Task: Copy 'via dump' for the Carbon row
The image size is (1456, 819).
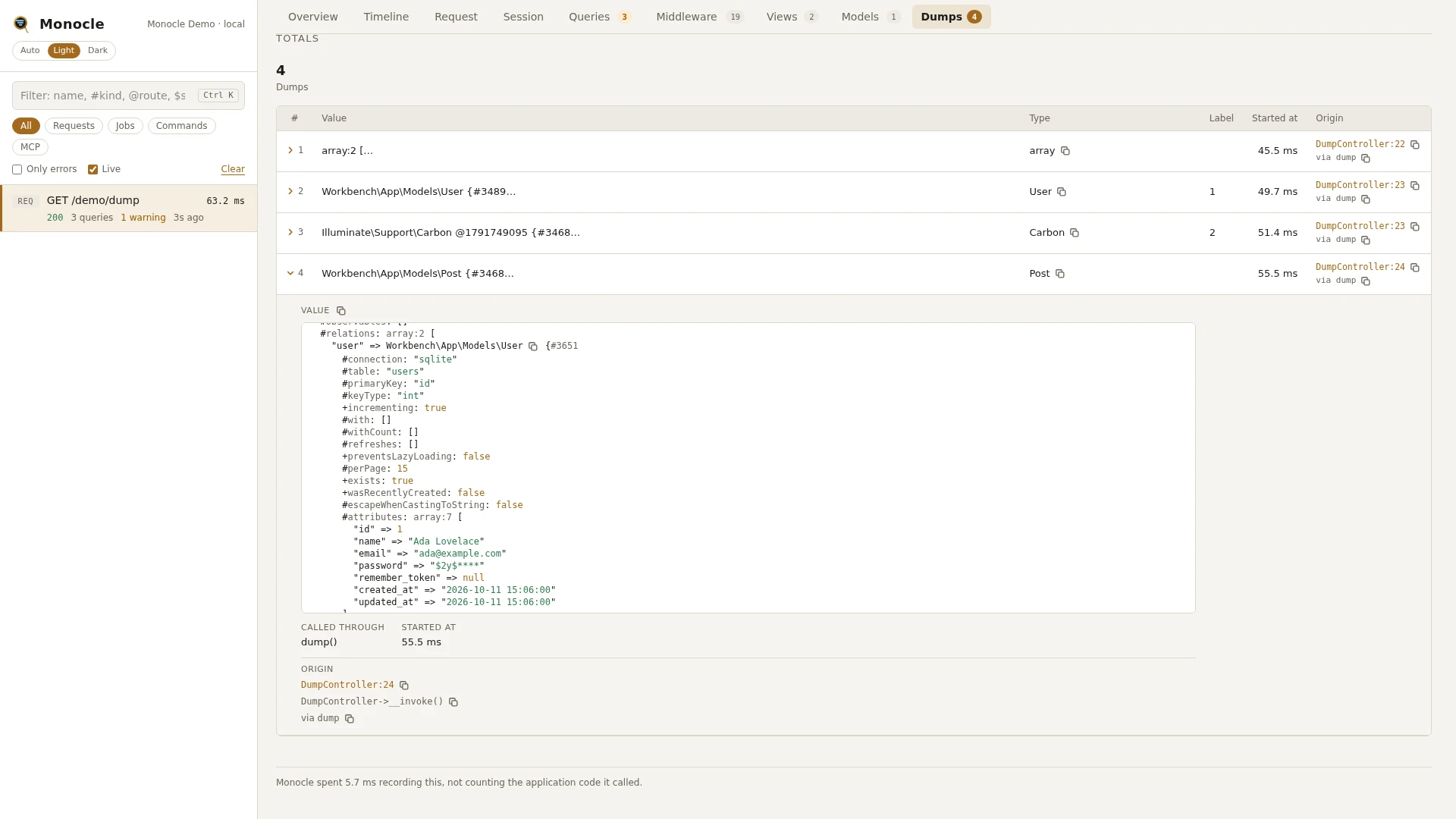Action: click(x=1366, y=240)
